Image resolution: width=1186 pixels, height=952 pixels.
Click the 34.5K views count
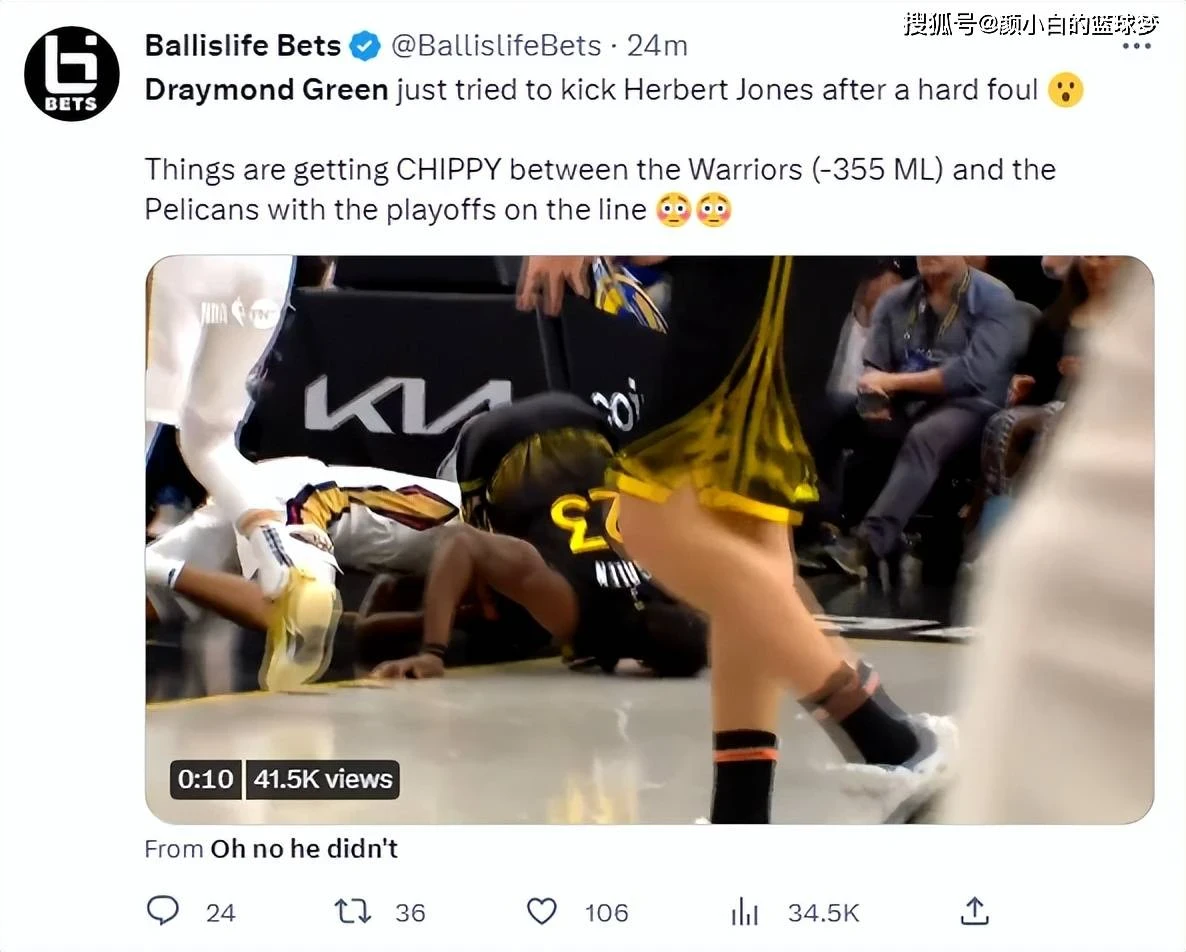click(x=824, y=913)
